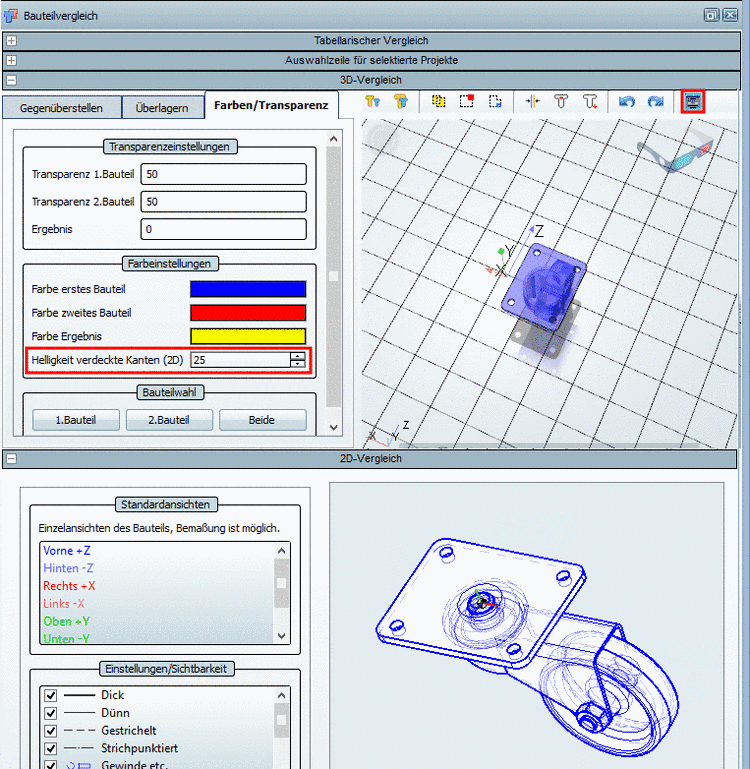Click the Transparenz 2.Bauteil input field
Viewport: 750px width, 769px height.
click(x=224, y=202)
